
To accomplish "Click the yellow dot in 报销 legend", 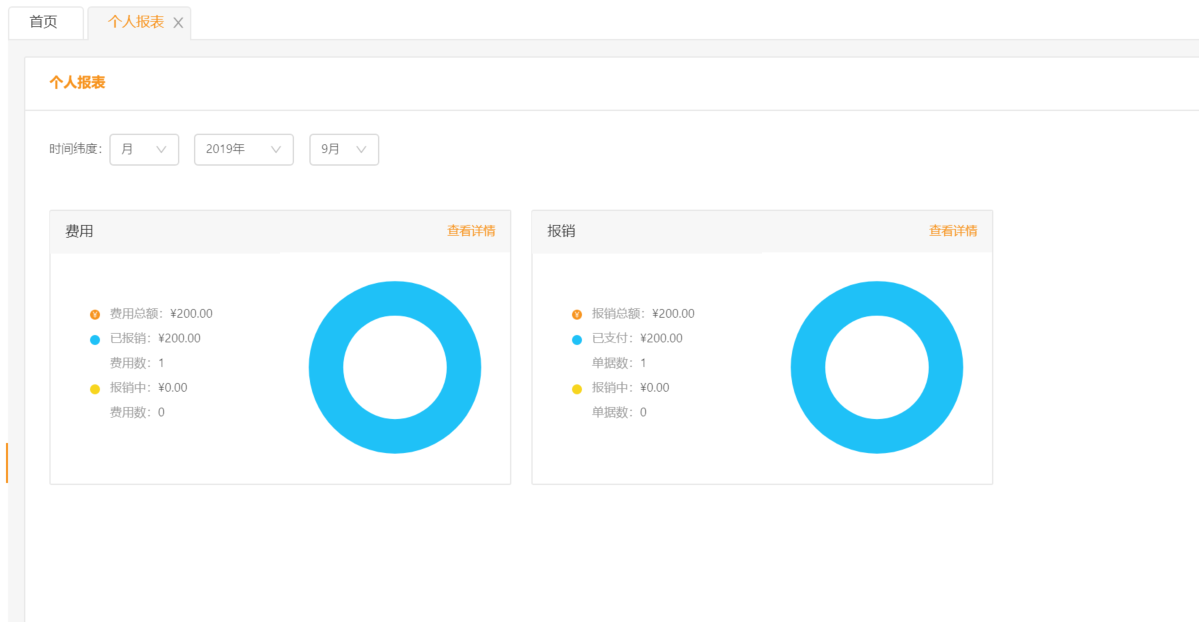I will coord(577,388).
